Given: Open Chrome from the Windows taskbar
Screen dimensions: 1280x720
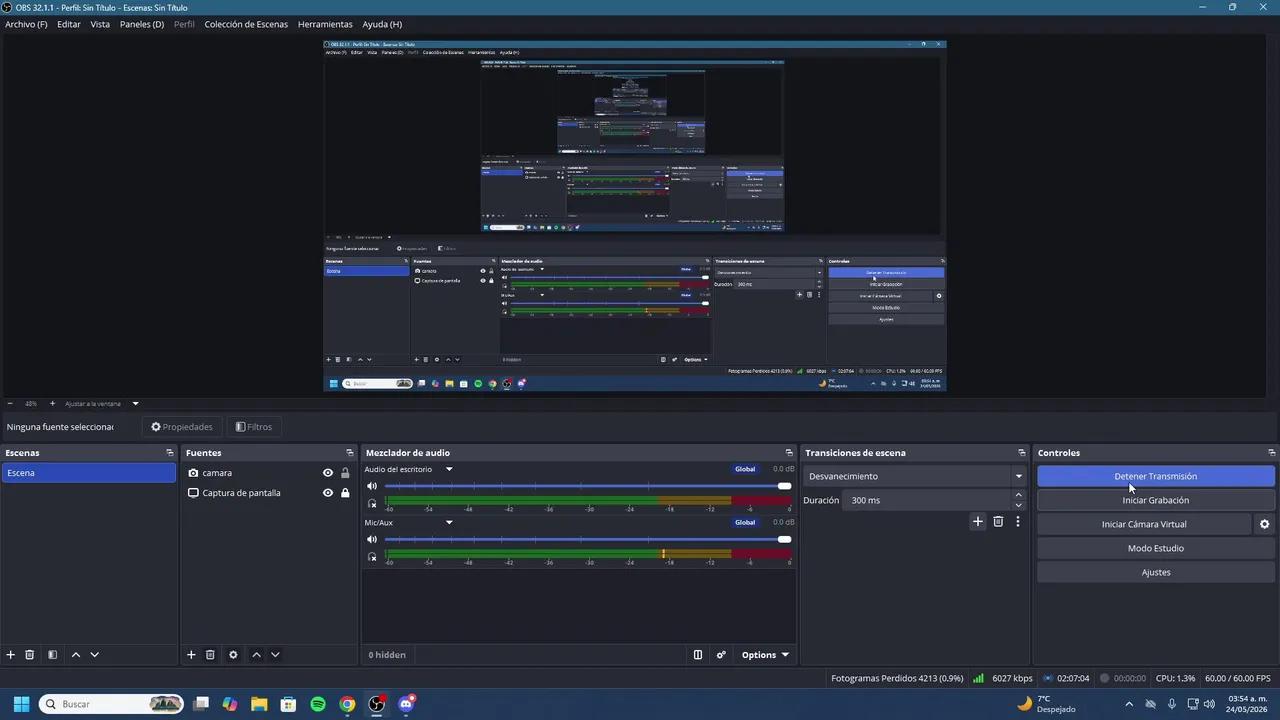Looking at the screenshot, I should pos(347,704).
